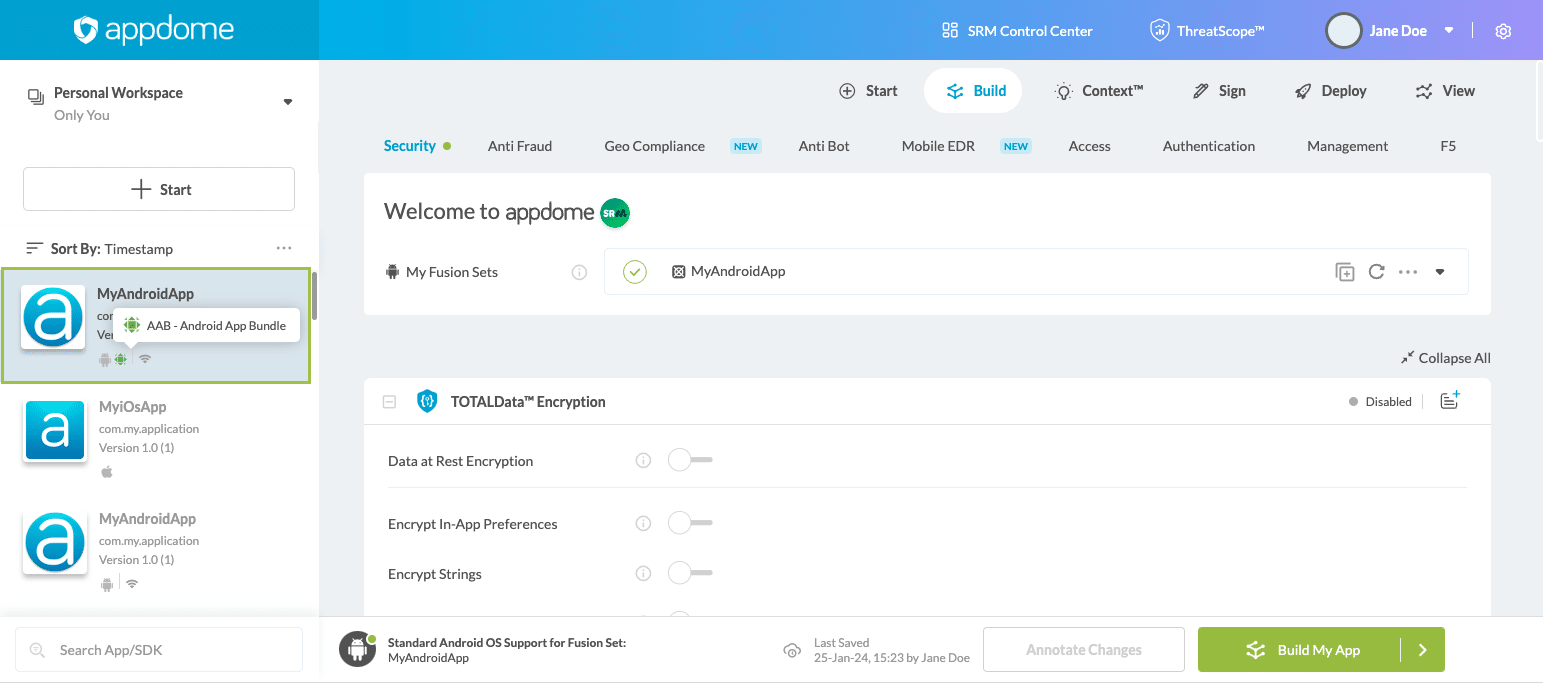
Task: Open the SRM Control Center
Action: point(1016,30)
